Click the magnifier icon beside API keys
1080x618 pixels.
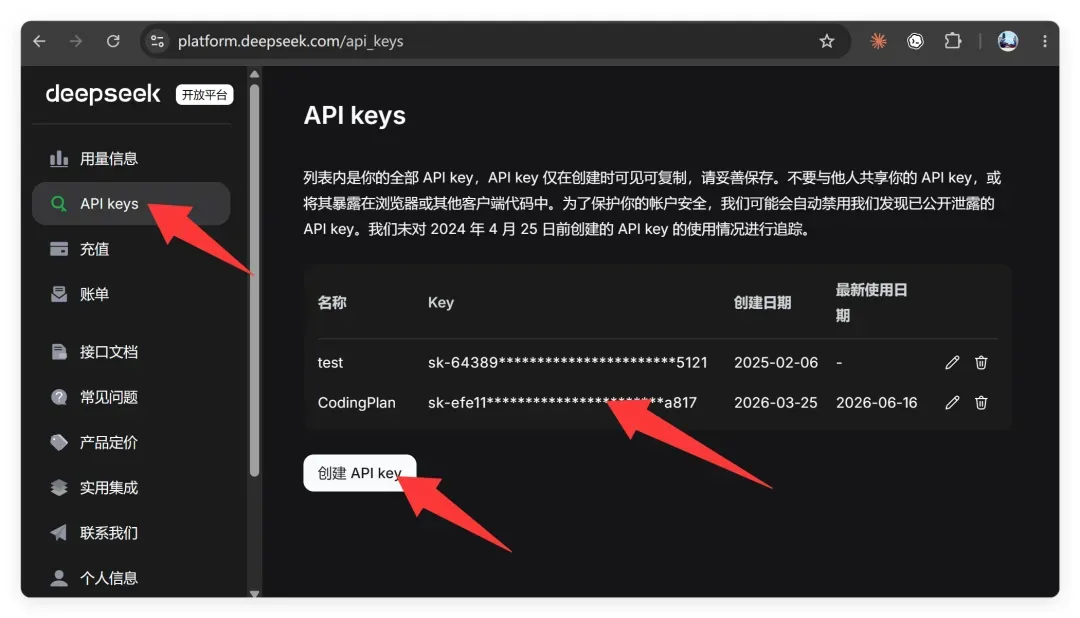[59, 204]
